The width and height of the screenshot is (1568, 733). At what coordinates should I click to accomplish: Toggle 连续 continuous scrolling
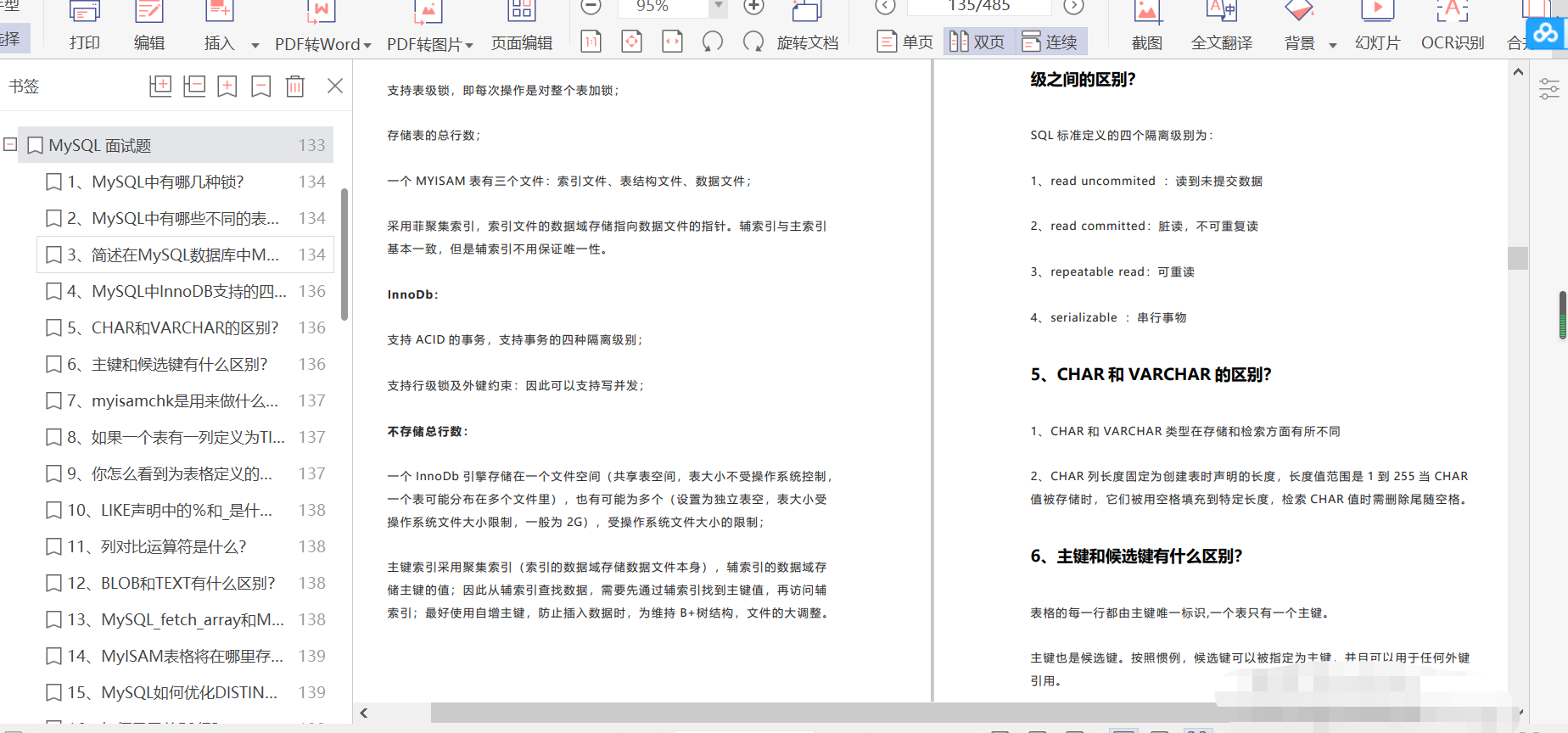click(x=1050, y=42)
